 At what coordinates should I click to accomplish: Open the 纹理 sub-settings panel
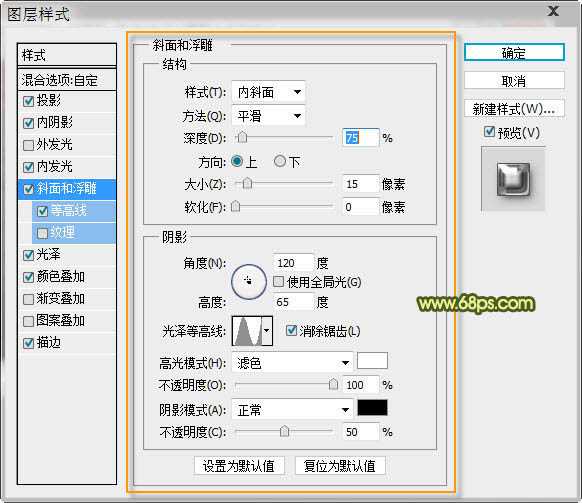63,233
